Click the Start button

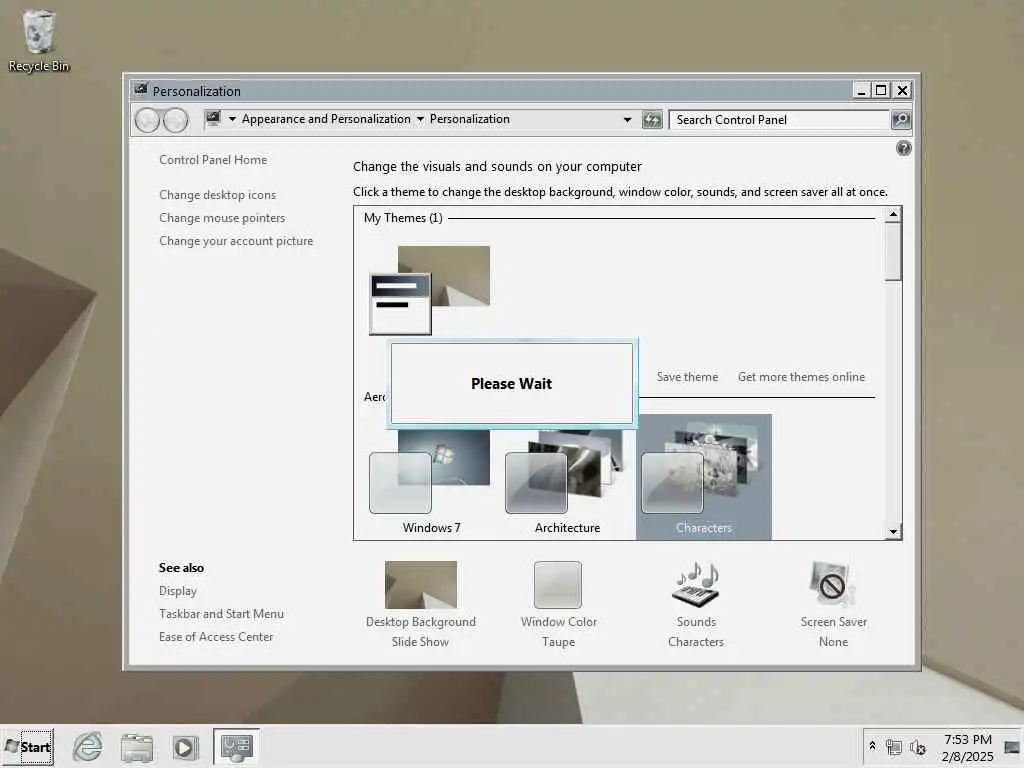click(27, 747)
